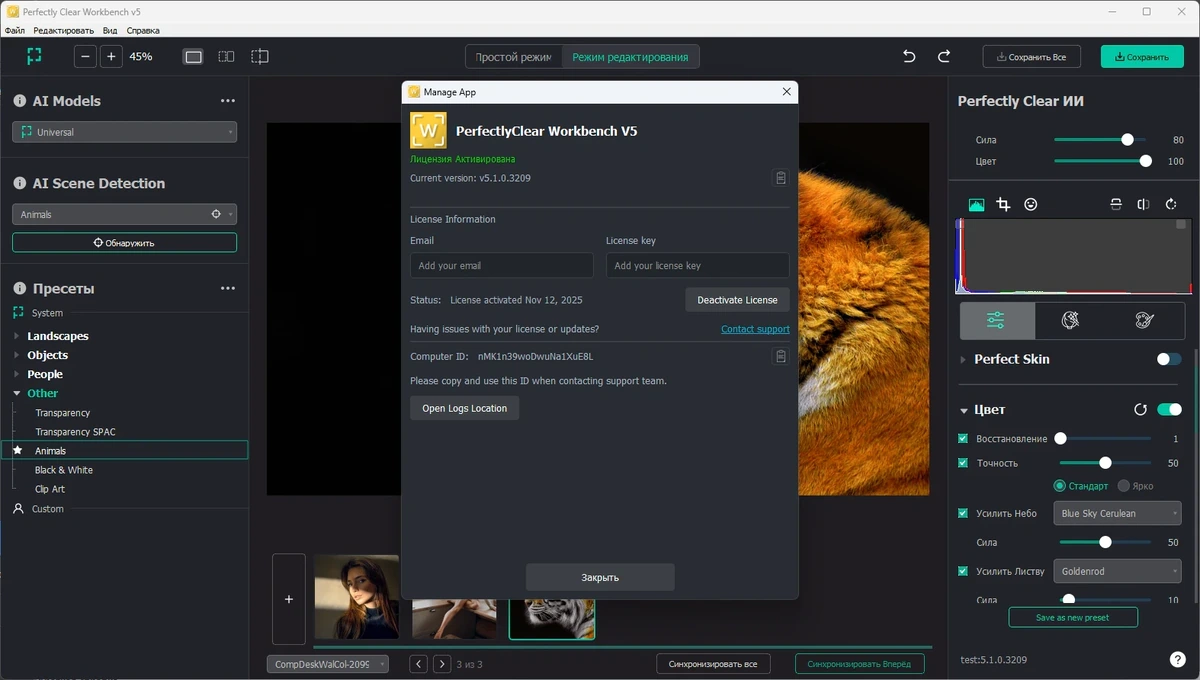Open Presets three-dot menu
1200x680 pixels.
[228, 289]
